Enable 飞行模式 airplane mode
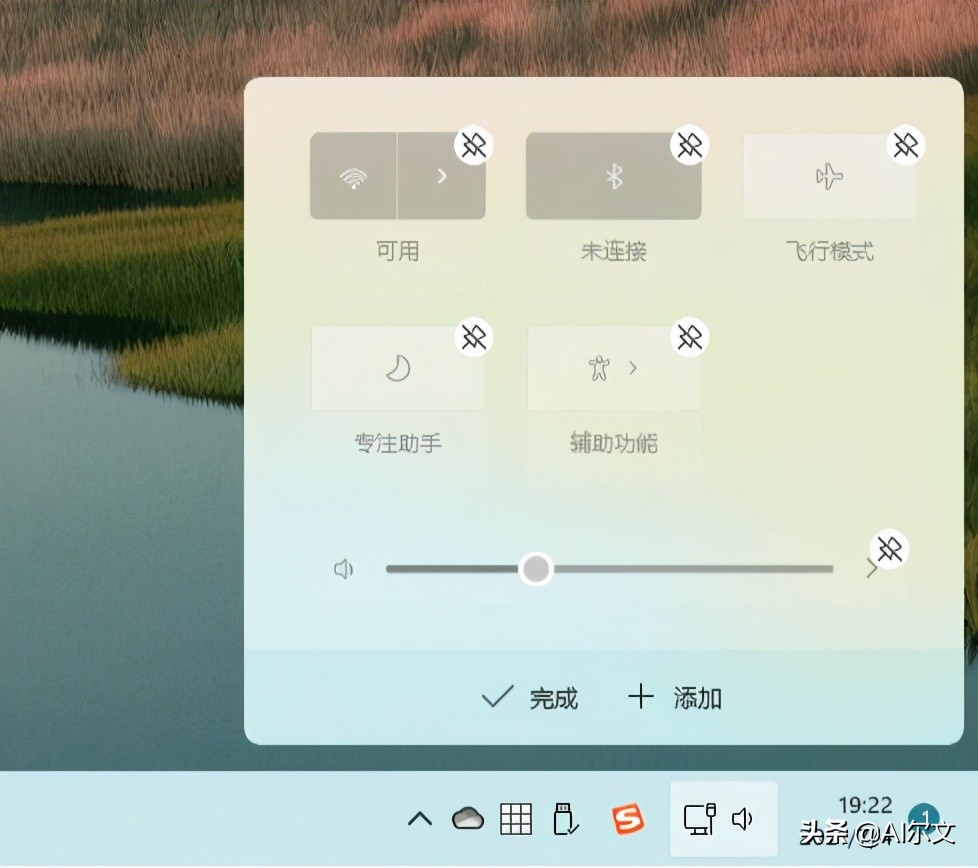 point(829,176)
